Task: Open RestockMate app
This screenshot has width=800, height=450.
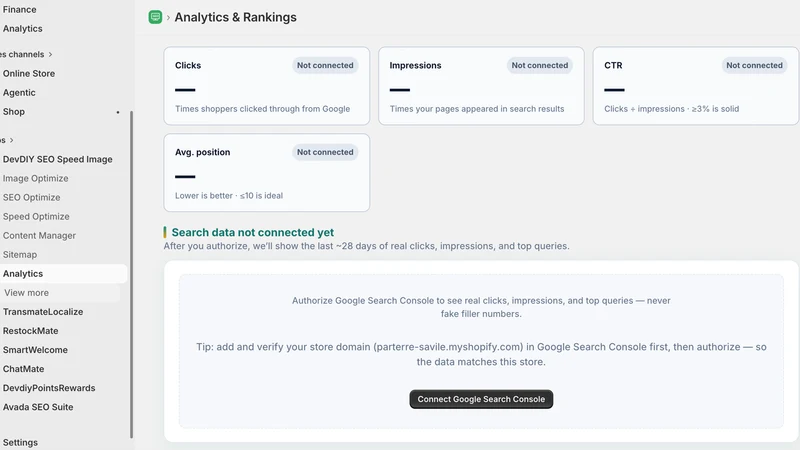Action: coord(30,331)
